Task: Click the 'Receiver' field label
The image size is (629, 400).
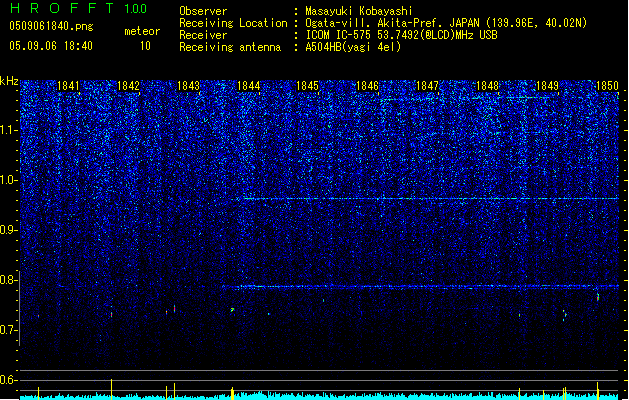Action: [203, 35]
